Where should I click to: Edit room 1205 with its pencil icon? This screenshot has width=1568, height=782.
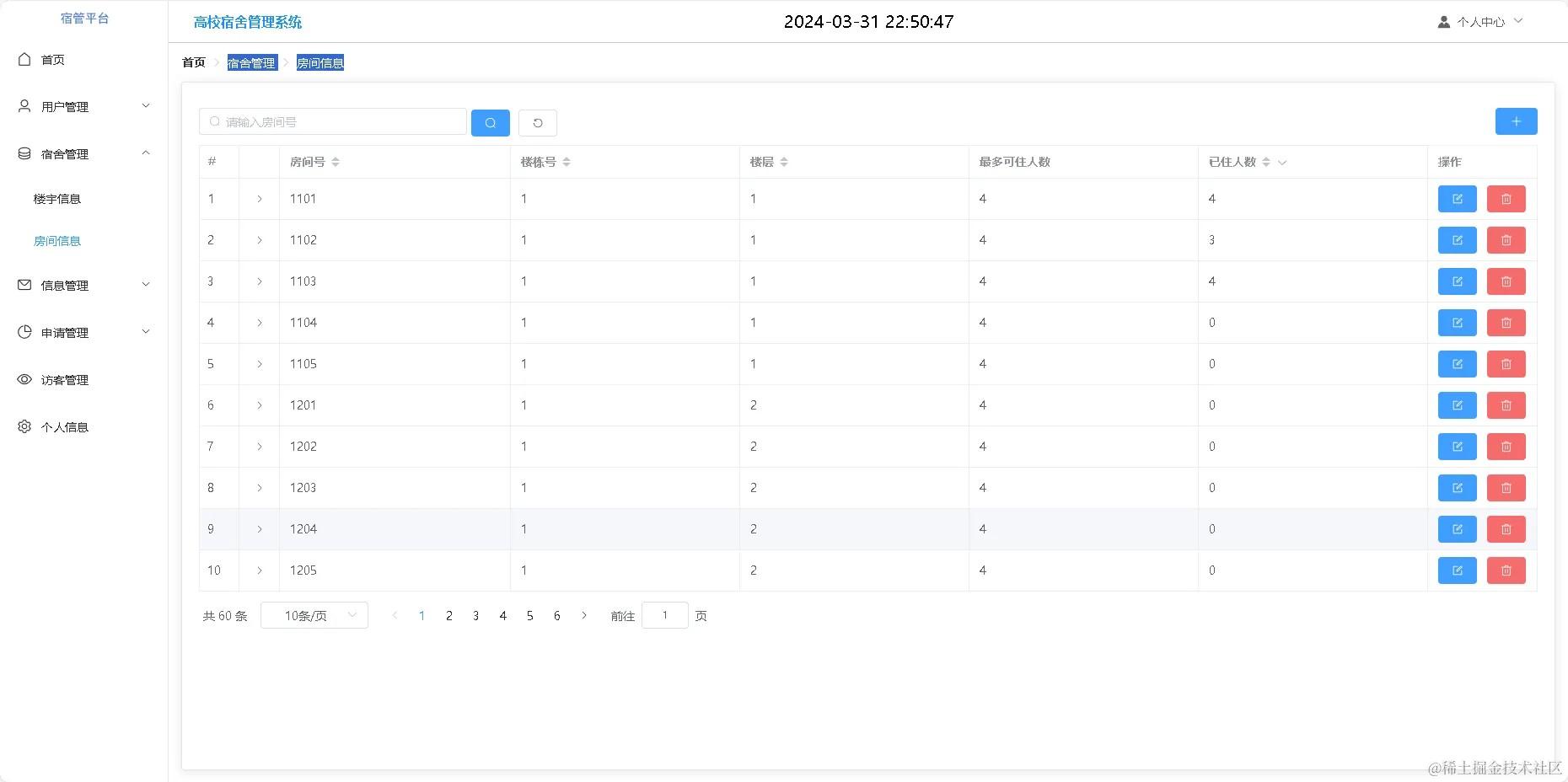coord(1457,570)
